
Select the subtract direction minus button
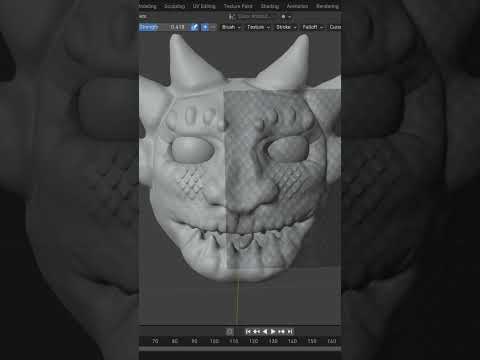(x=213, y=27)
